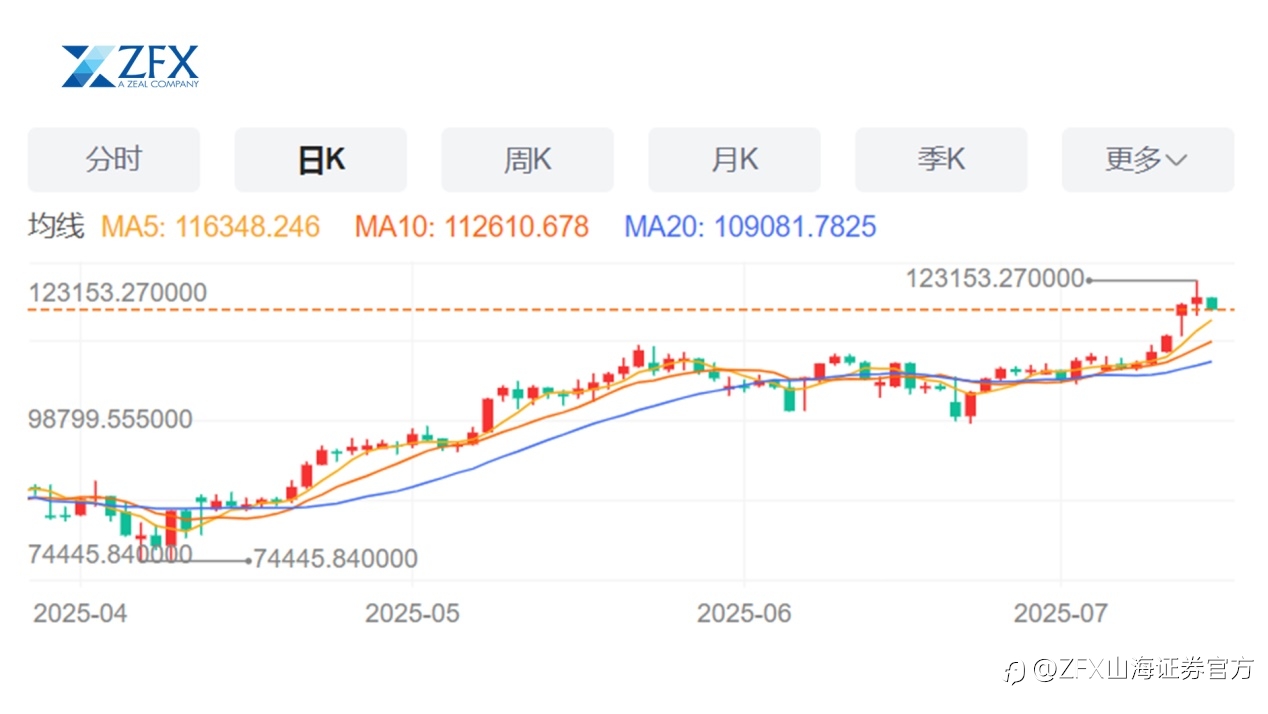Viewport: 1268px width, 714px height.
Task: Click the 2025-04 date axis label
Action: [80, 612]
